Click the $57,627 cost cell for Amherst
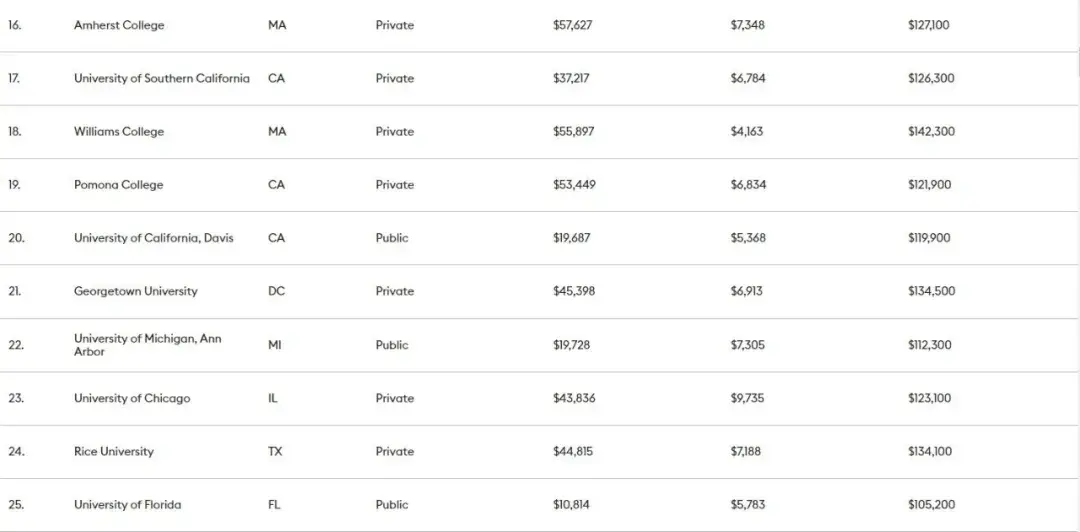Viewport: 1080px width, 532px height. tap(572, 25)
